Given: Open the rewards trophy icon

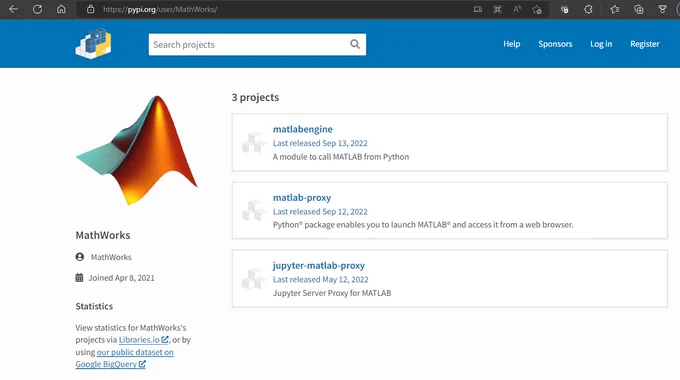Looking at the screenshot, I should pos(662,9).
